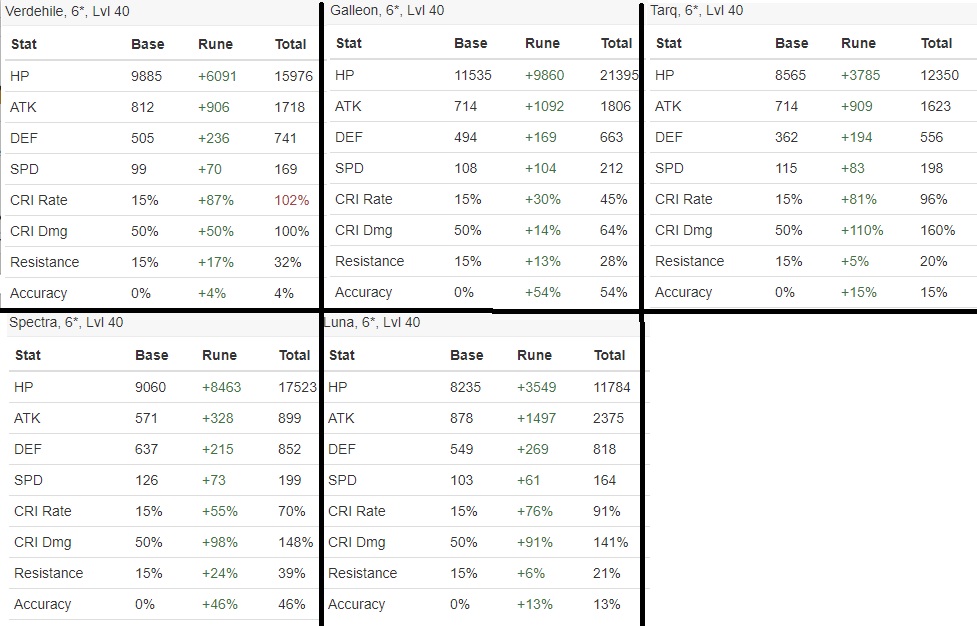Viewport: 977px width, 626px height.
Task: Click Luna's 2375 ATK total
Action: point(608,419)
